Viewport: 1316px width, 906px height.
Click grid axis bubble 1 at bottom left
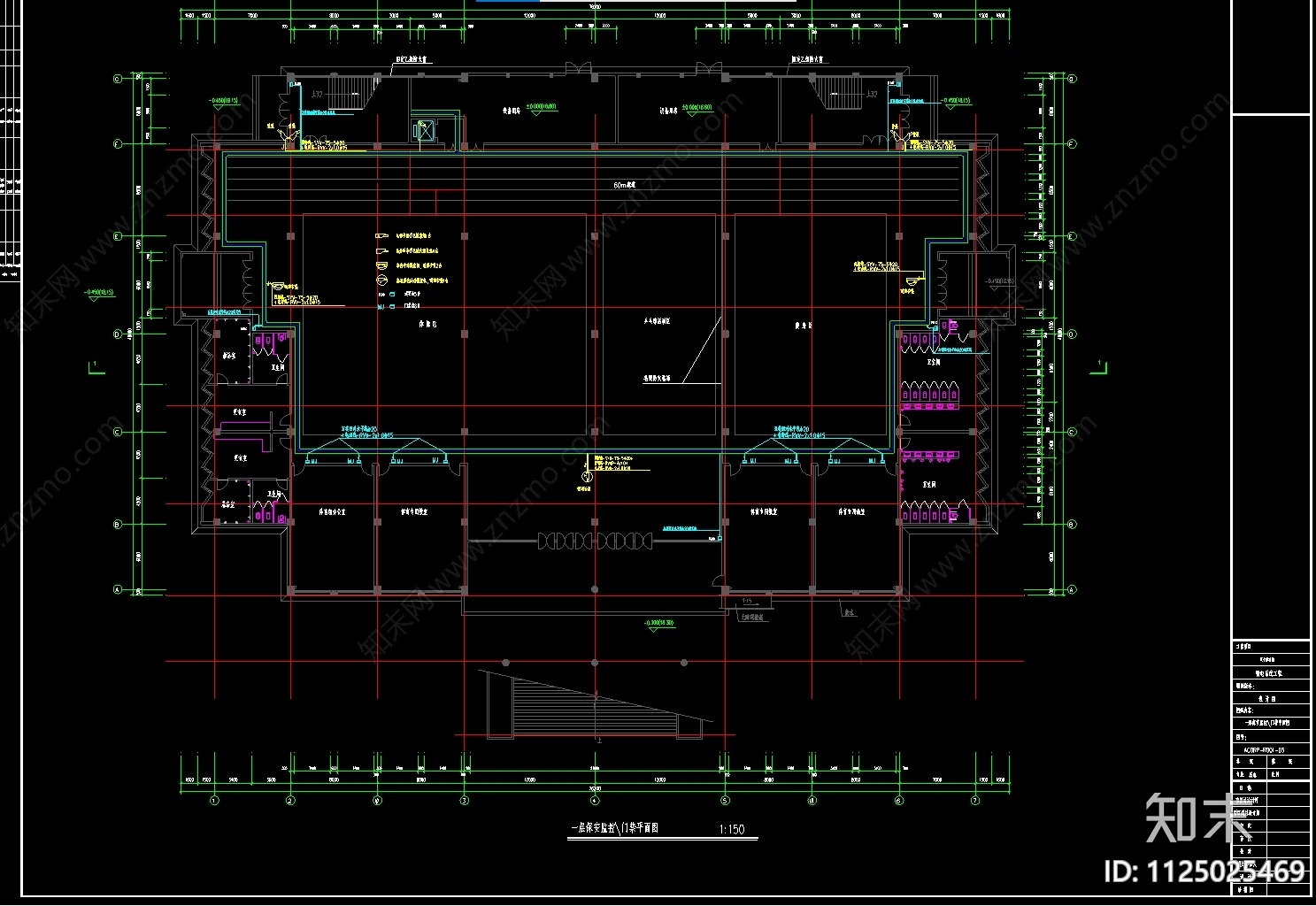213,801
